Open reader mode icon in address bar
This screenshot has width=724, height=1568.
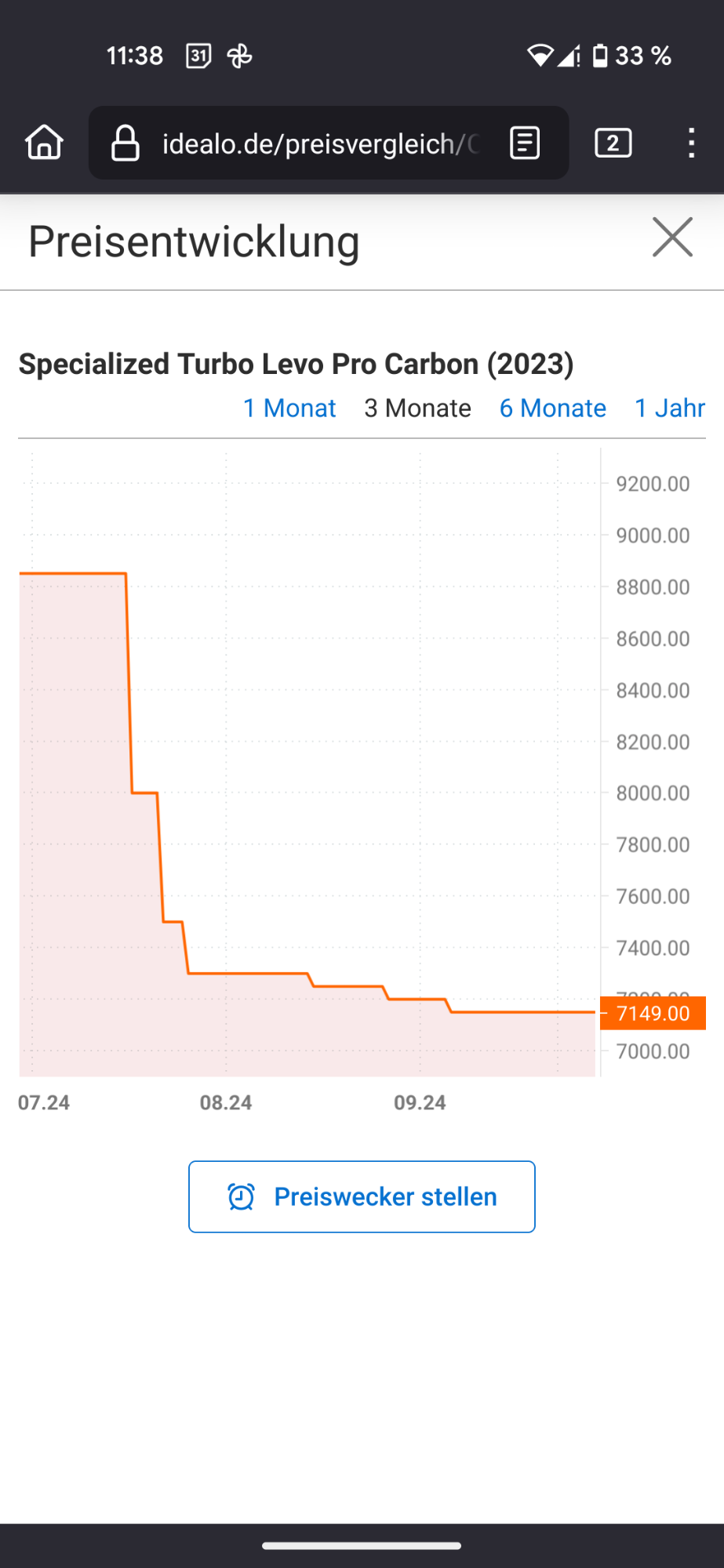(525, 143)
